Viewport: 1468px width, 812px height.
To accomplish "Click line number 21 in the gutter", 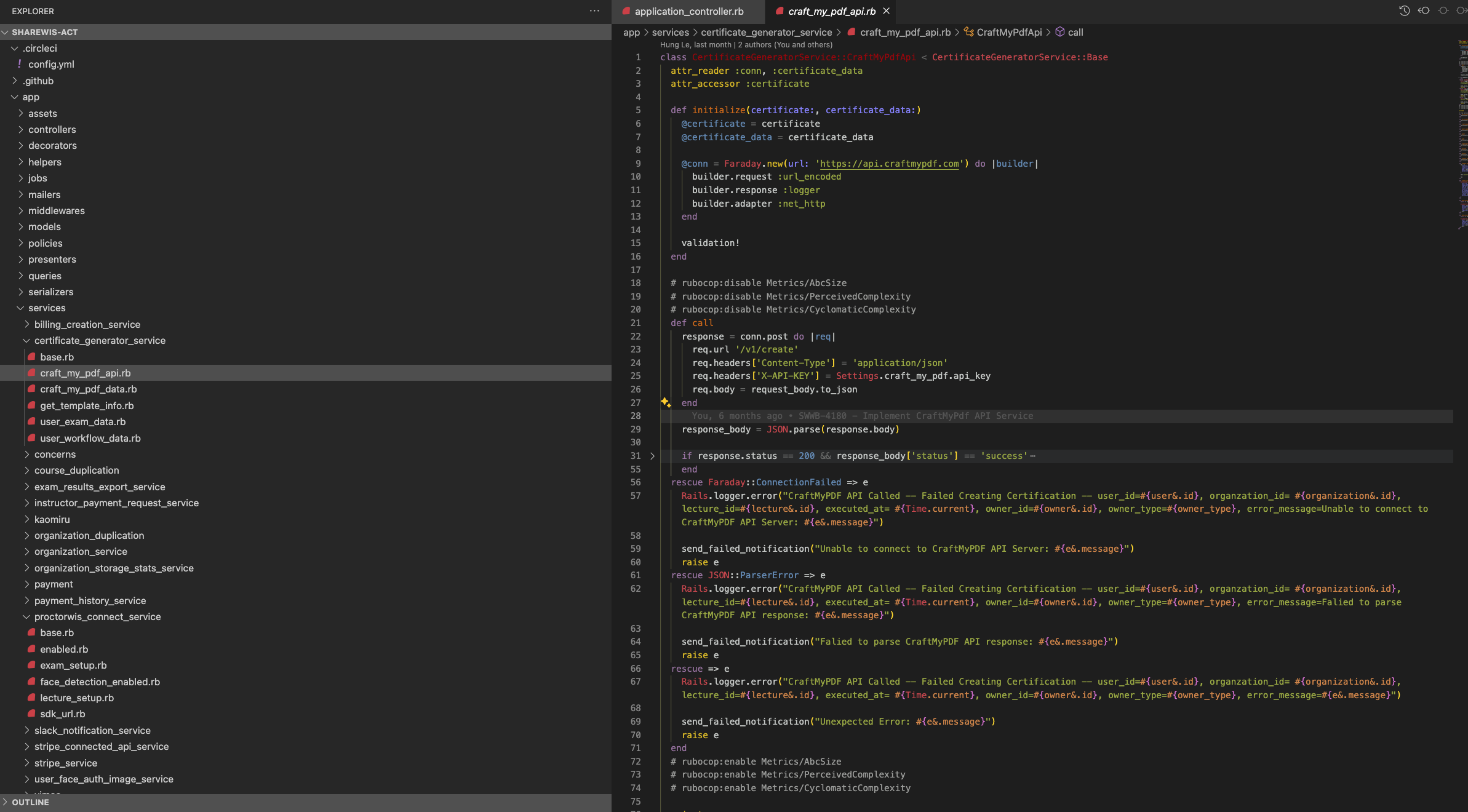I will pyautogui.click(x=635, y=323).
